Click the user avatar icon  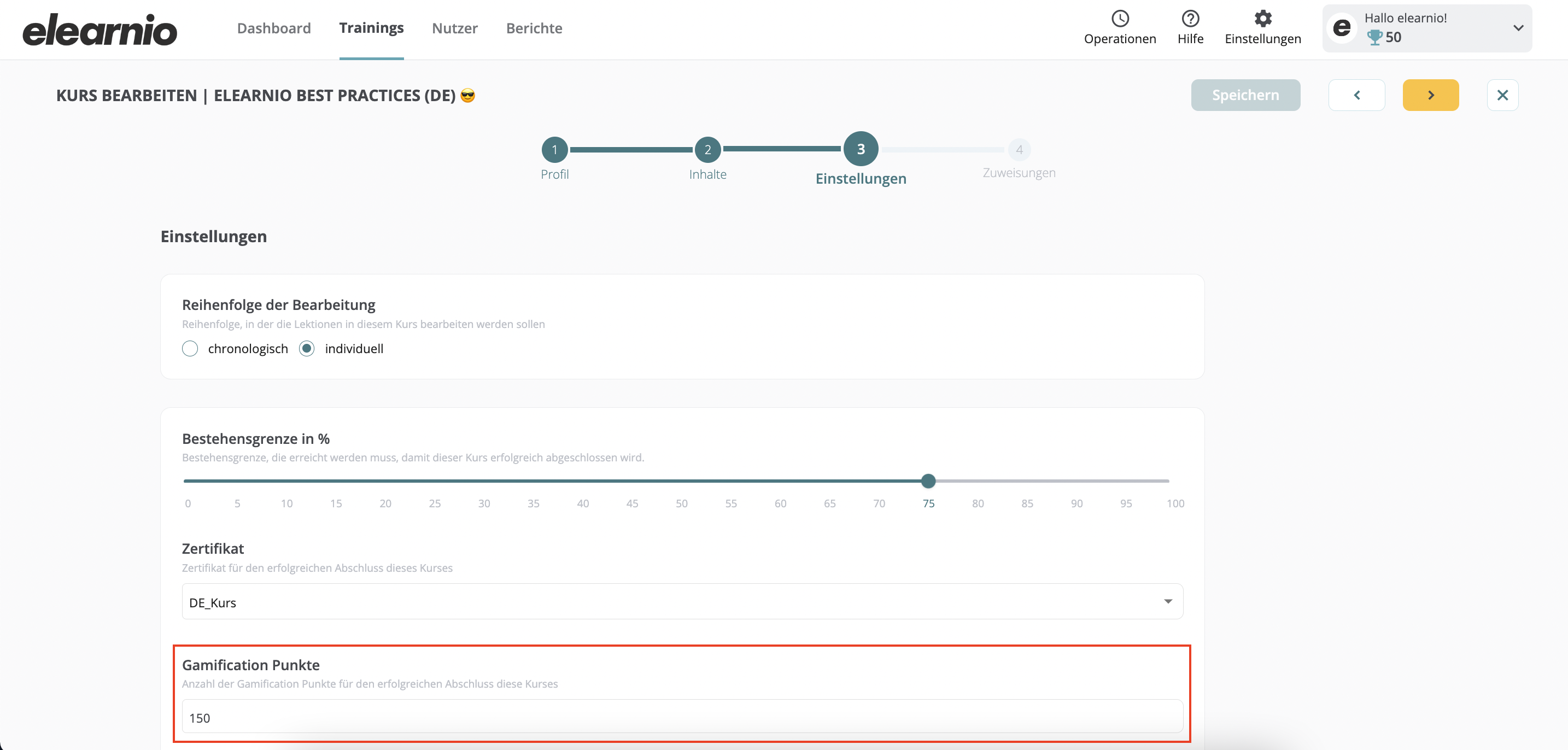point(1342,28)
